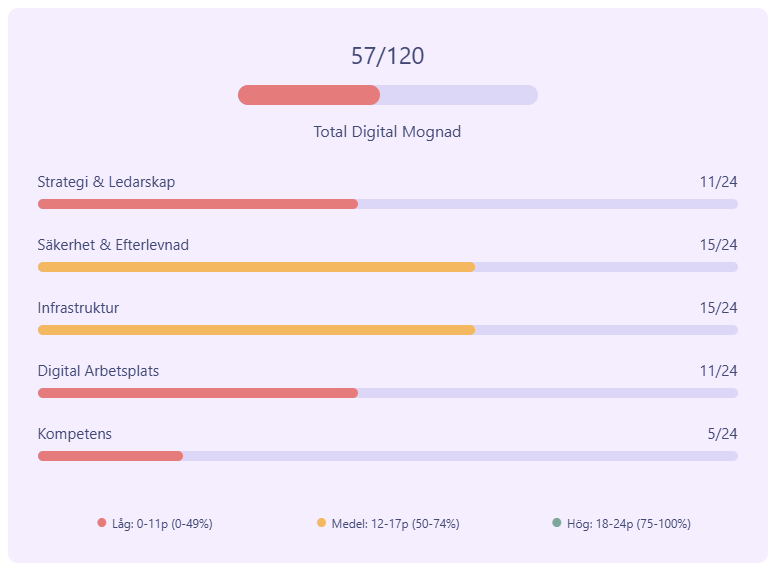773x567 pixels.
Task: Click the Digital Arbetsplats progress bar
Action: 387,393
